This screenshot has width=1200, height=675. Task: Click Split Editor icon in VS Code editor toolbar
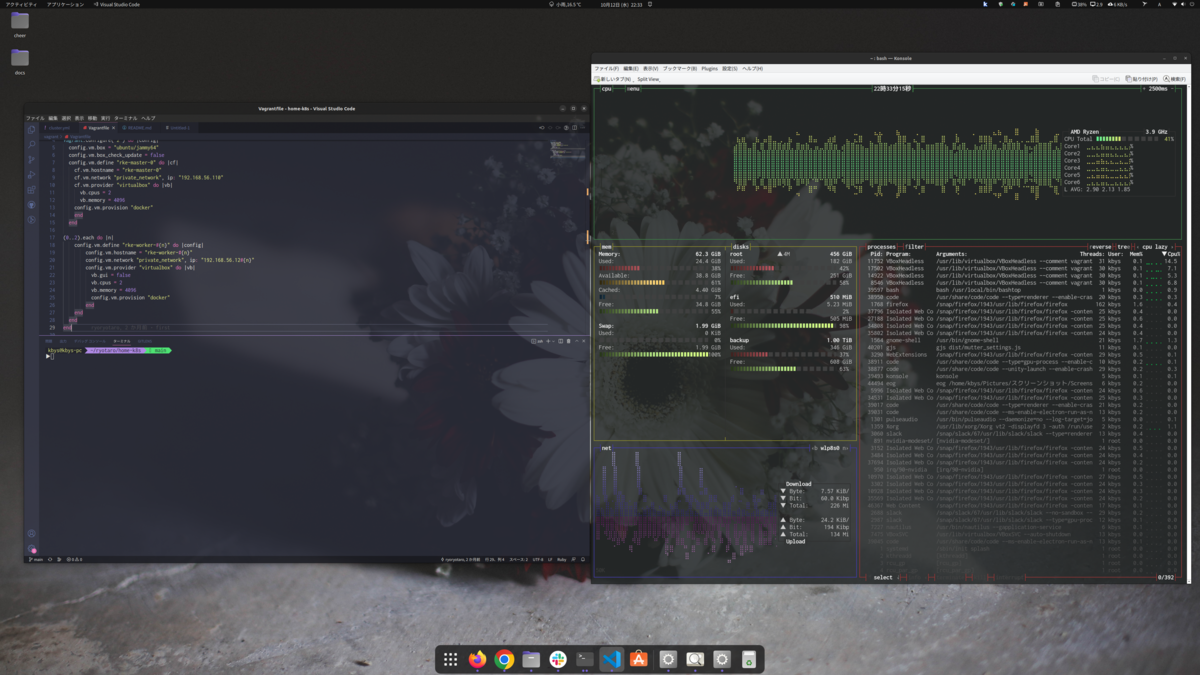coord(573,128)
